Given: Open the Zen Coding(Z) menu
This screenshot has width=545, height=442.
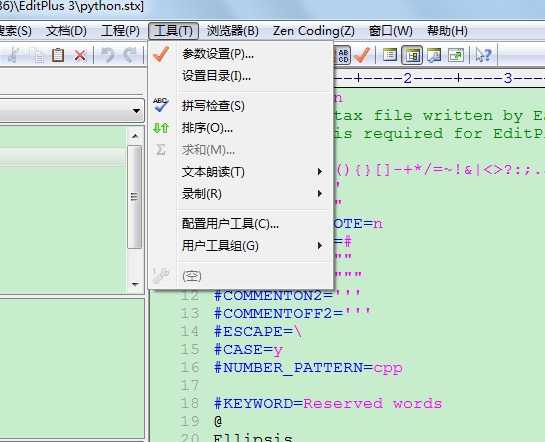Looking at the screenshot, I should pyautogui.click(x=314, y=31).
